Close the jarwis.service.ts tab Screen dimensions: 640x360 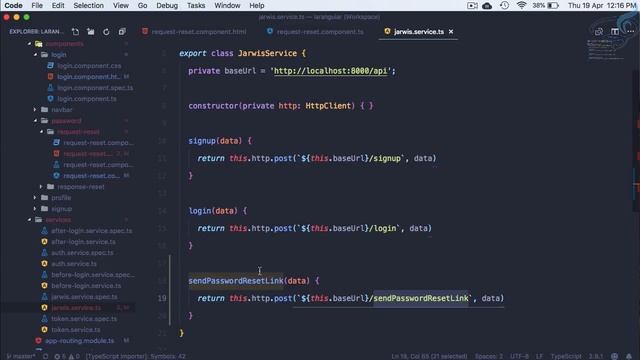pyautogui.click(x=451, y=31)
